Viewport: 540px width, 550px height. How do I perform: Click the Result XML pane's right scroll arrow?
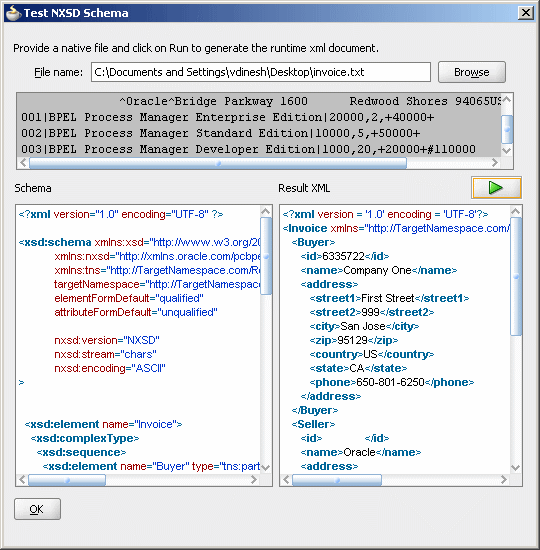(504, 479)
